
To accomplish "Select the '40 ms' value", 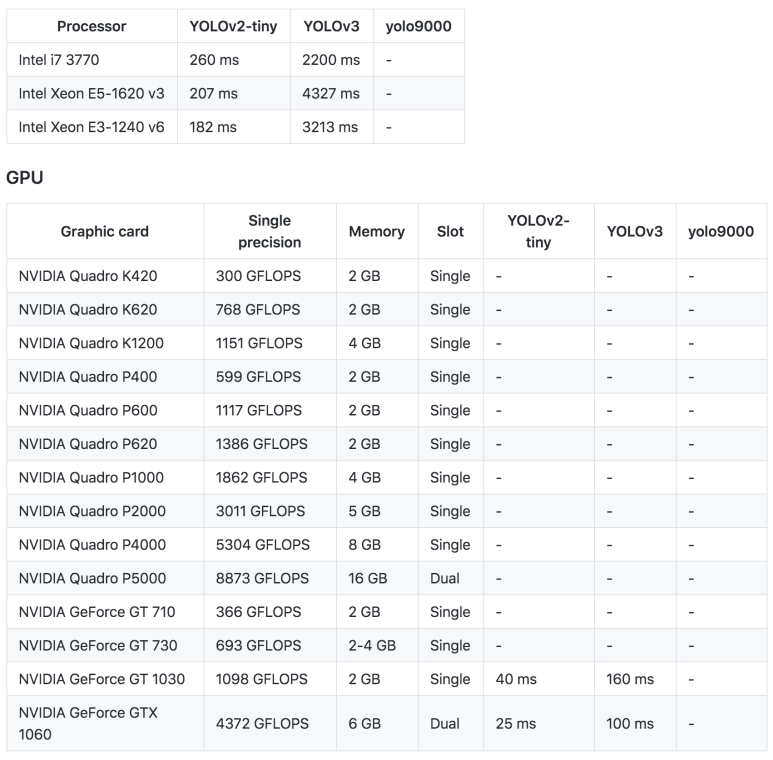I will click(x=516, y=679).
